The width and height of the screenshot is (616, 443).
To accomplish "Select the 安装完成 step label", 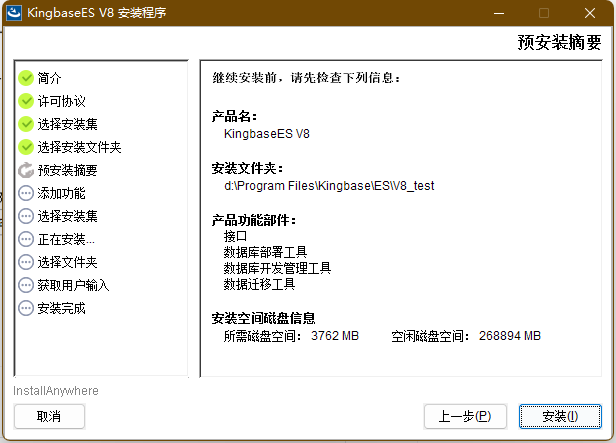I will pos(62,308).
